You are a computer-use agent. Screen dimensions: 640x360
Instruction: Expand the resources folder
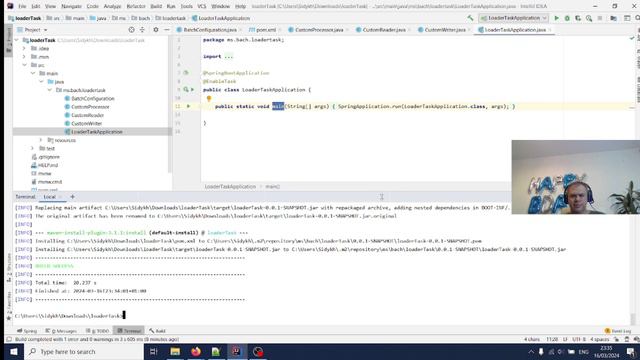point(41,140)
